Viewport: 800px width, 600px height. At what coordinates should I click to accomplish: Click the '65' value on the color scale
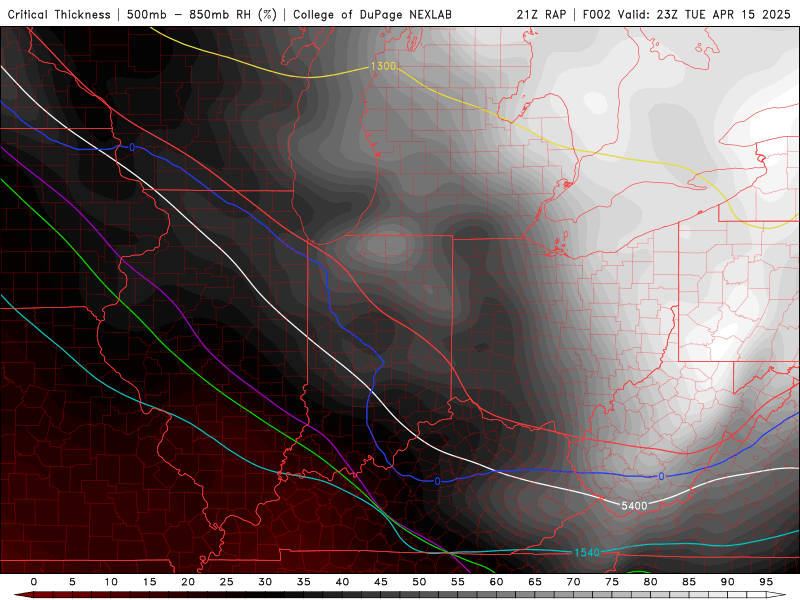[535, 582]
